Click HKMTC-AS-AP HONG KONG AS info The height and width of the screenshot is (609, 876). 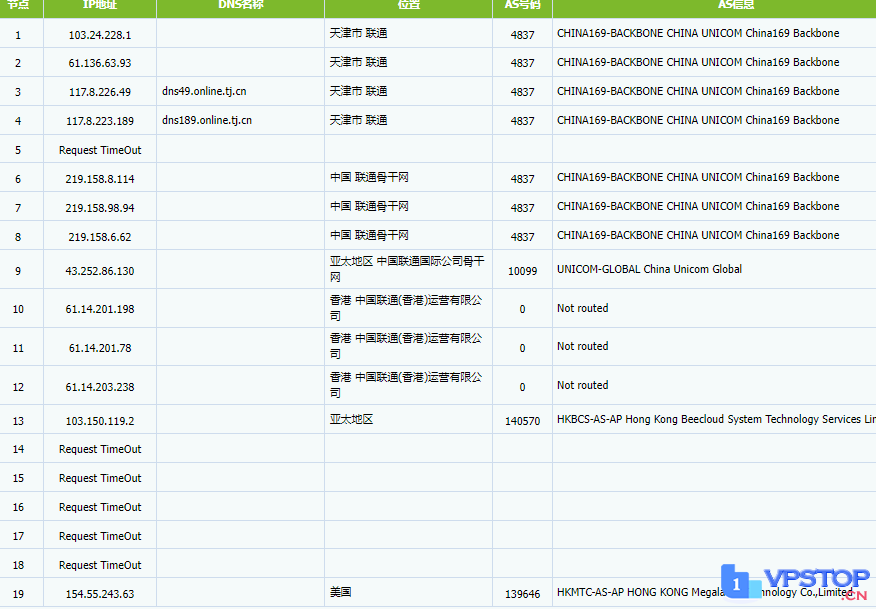(704, 592)
